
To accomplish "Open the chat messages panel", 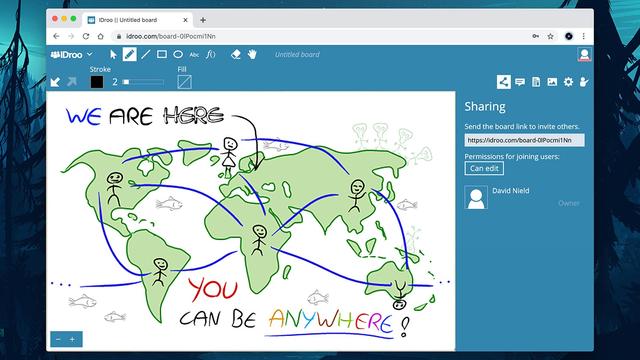I will (x=520, y=82).
